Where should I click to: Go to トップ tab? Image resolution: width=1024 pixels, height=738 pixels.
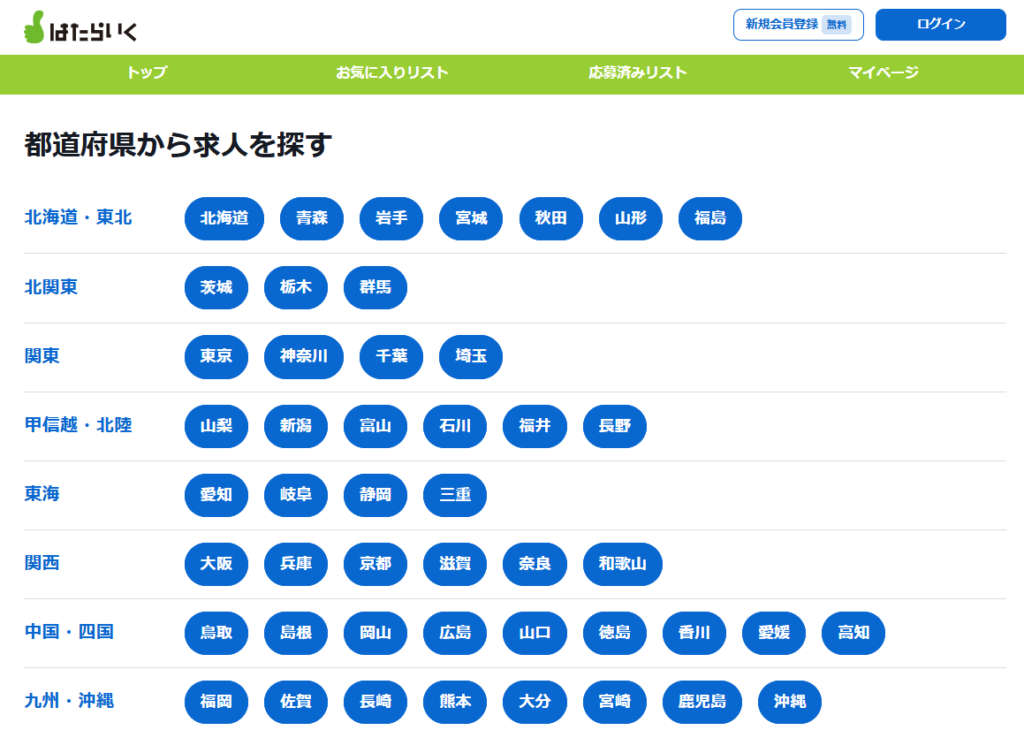point(147,72)
